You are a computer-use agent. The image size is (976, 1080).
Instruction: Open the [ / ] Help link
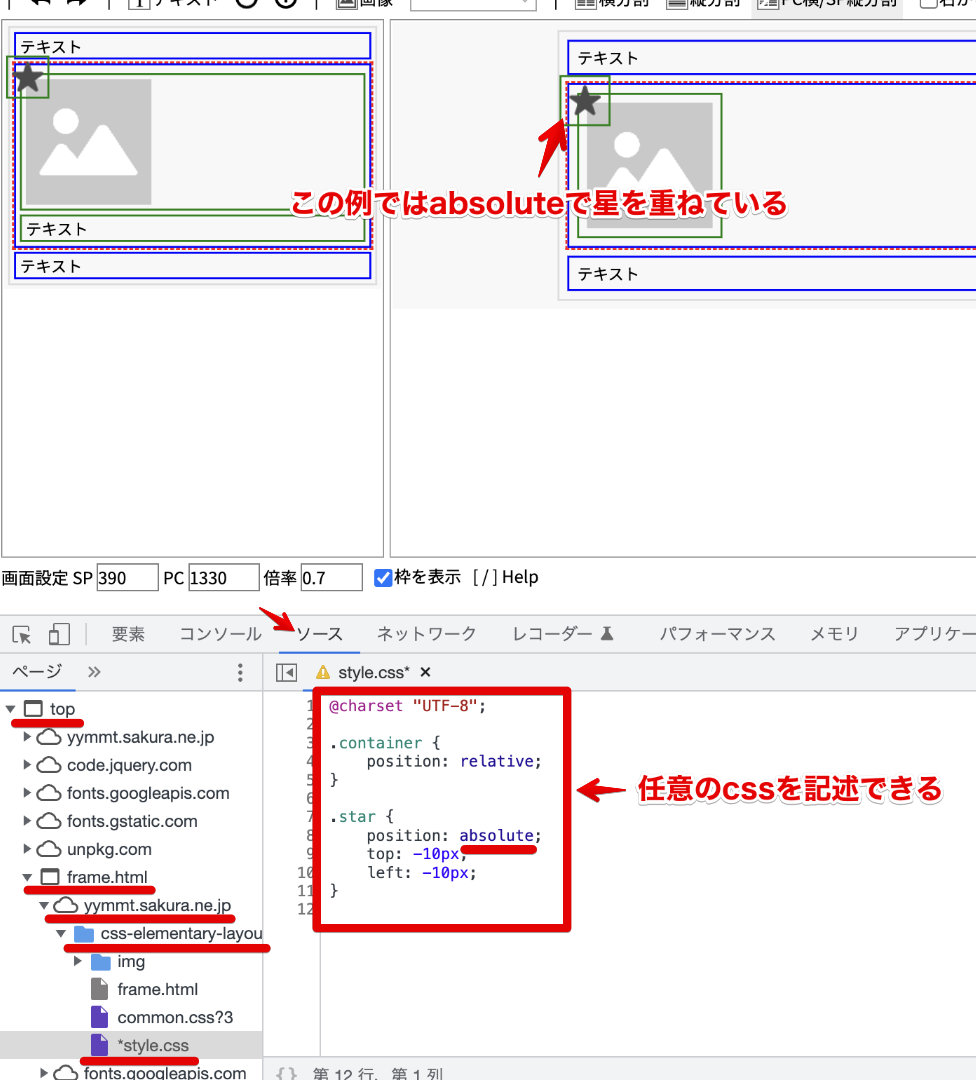tap(506, 577)
